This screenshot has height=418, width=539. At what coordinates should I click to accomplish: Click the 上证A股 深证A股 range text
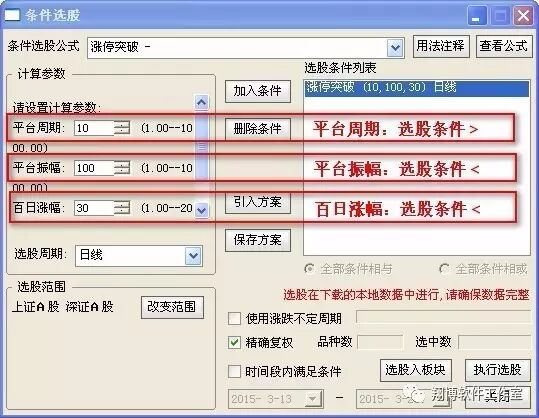pos(63,307)
